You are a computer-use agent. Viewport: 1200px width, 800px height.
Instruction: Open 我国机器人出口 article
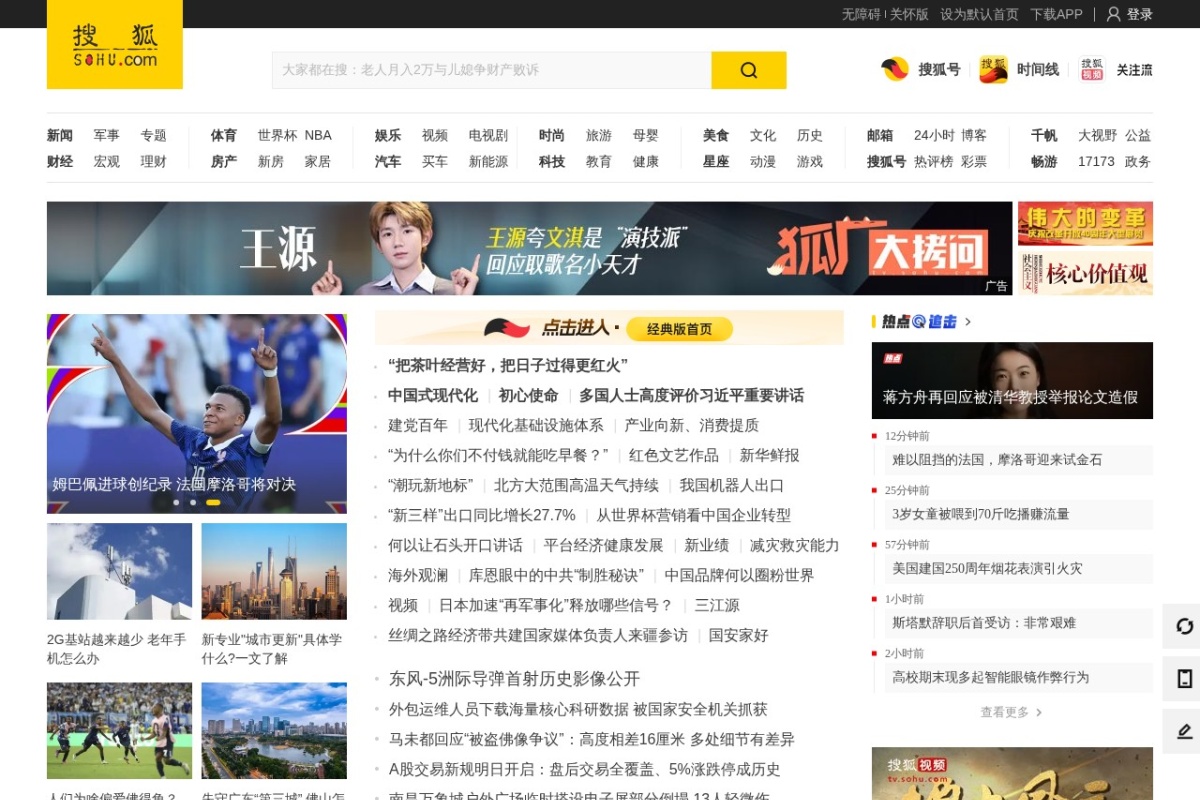(732, 485)
